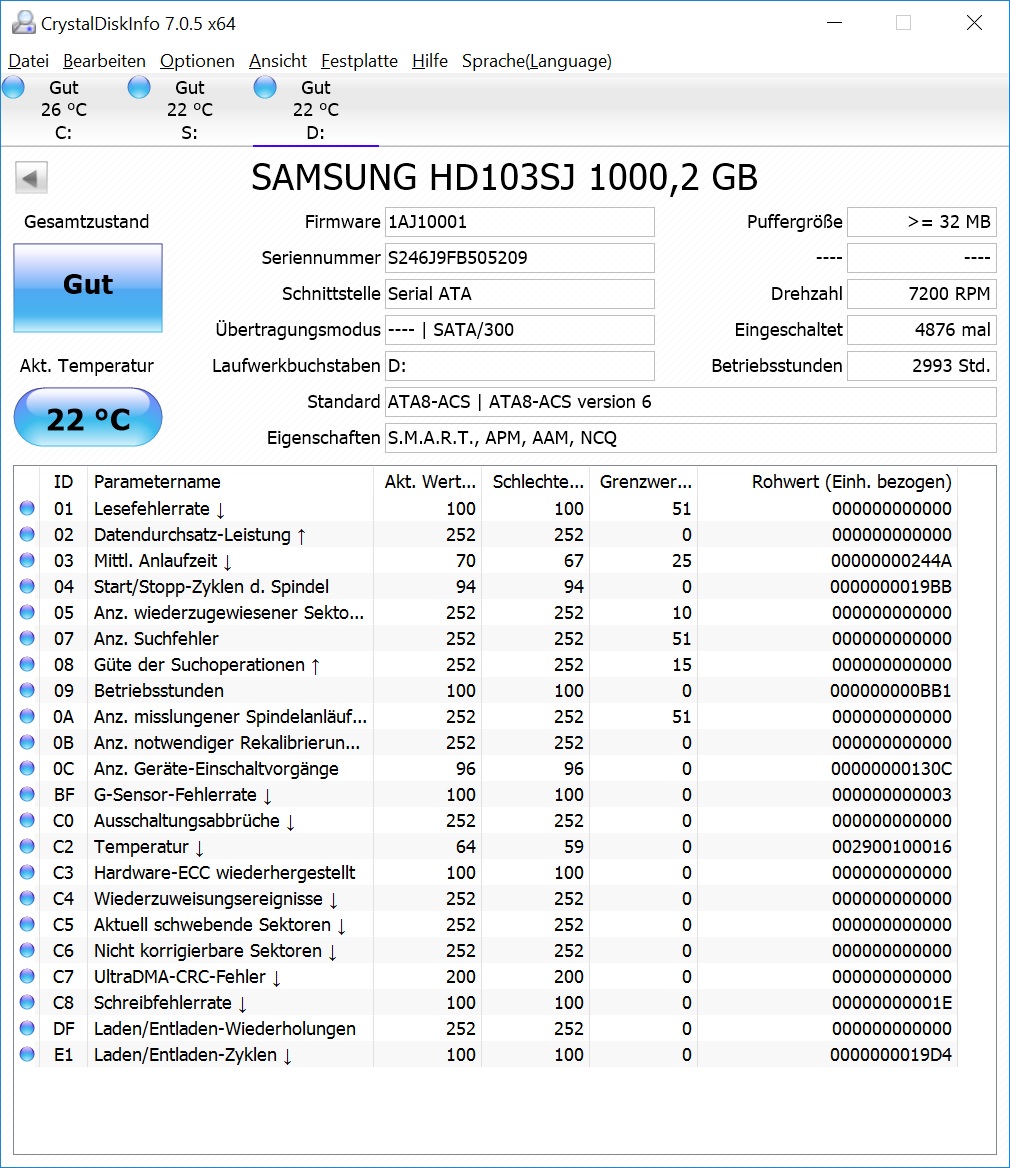
Task: Click raw value 00000000130C
Action: (891, 769)
